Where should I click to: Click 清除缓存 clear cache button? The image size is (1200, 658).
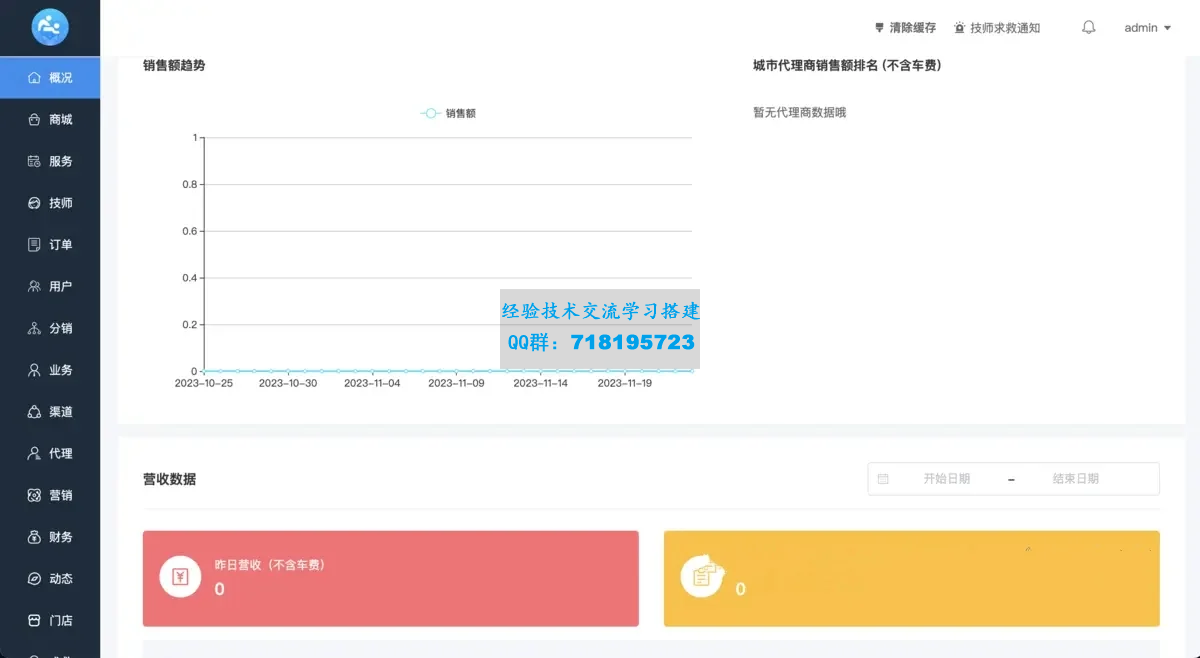click(x=905, y=28)
